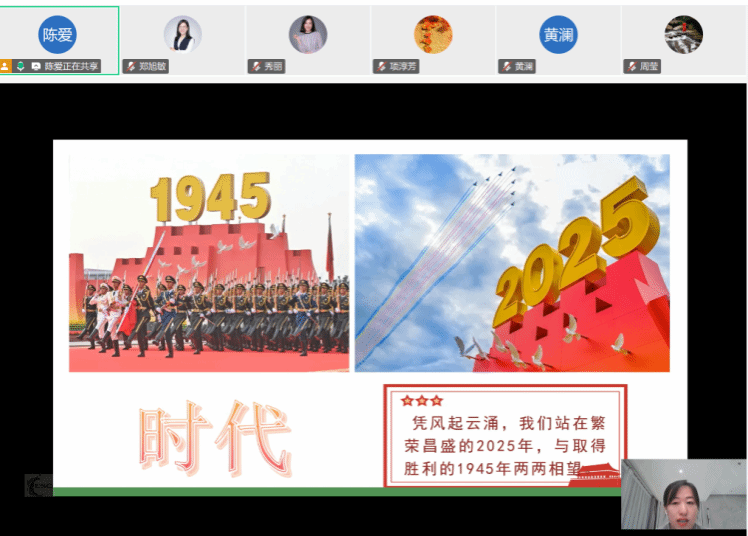The width and height of the screenshot is (748, 536).
Task: Click the 1945 parade photo on the slide
Action: pyautogui.click(x=209, y=262)
